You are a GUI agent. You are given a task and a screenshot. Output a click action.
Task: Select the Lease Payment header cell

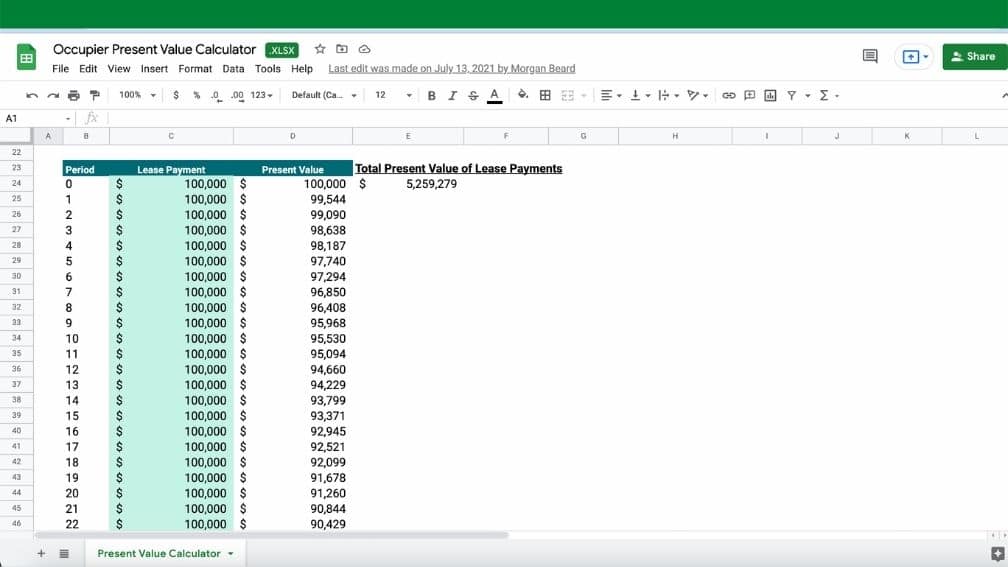pos(171,170)
